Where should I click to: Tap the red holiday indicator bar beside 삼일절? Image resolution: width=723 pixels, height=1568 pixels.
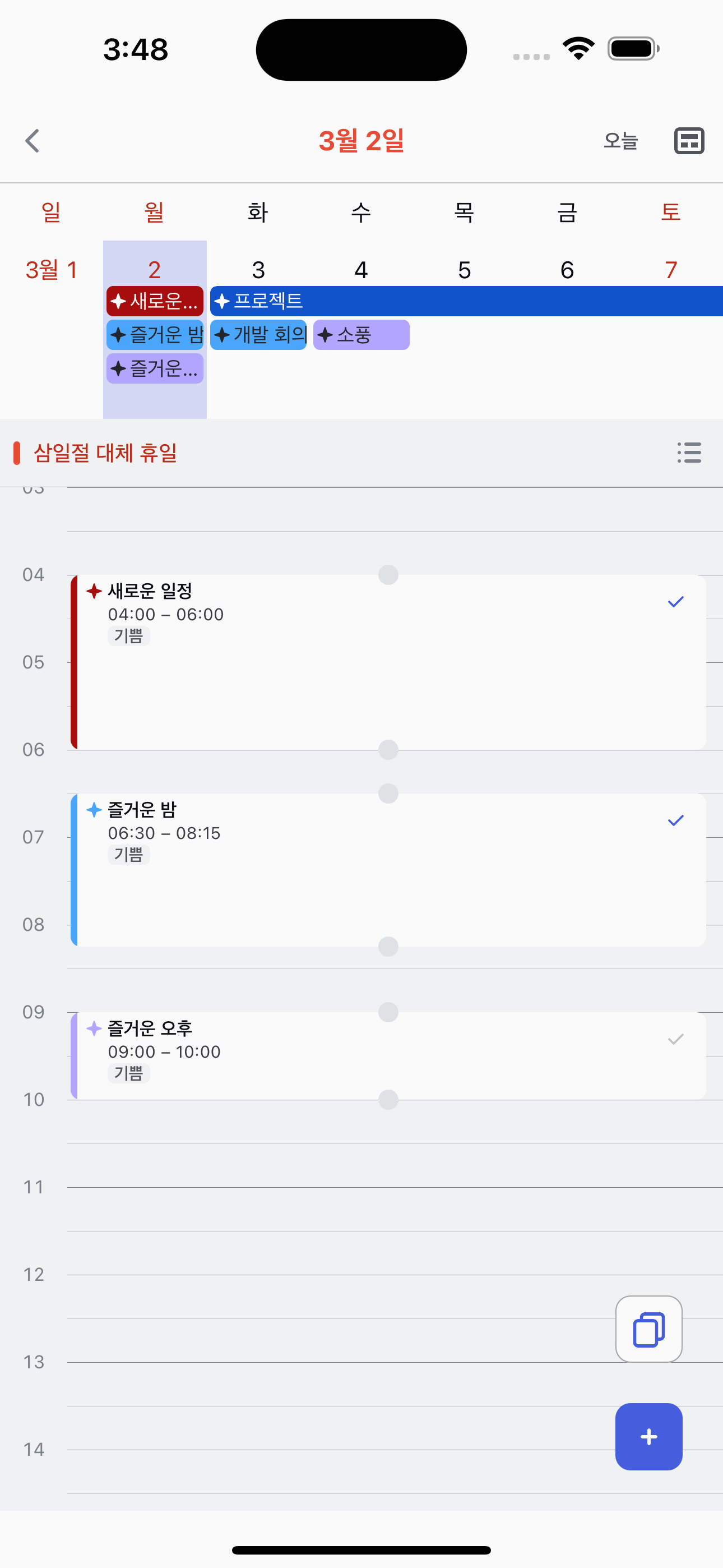pyautogui.click(x=17, y=454)
